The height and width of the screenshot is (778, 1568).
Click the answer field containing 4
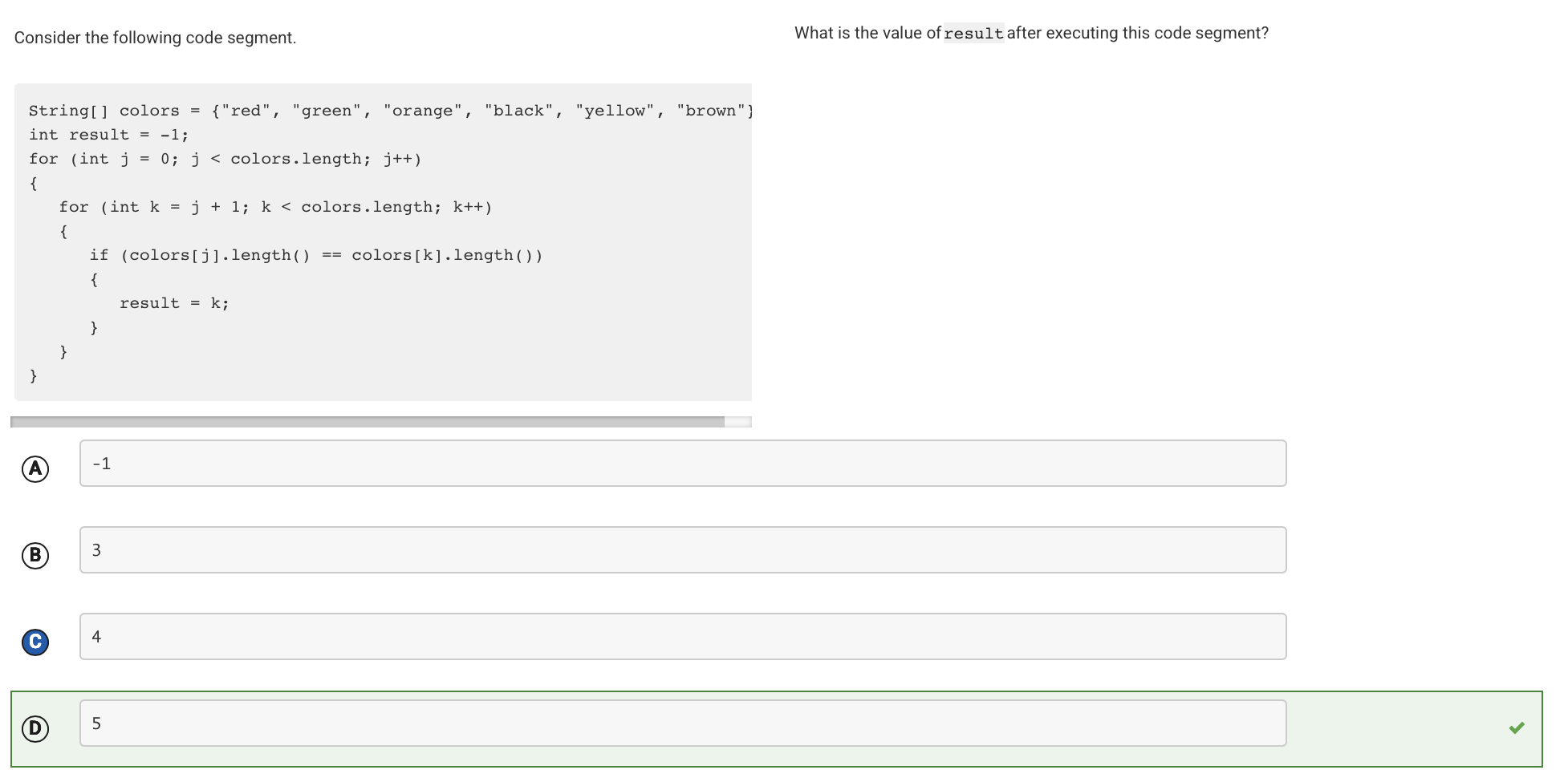click(x=682, y=636)
